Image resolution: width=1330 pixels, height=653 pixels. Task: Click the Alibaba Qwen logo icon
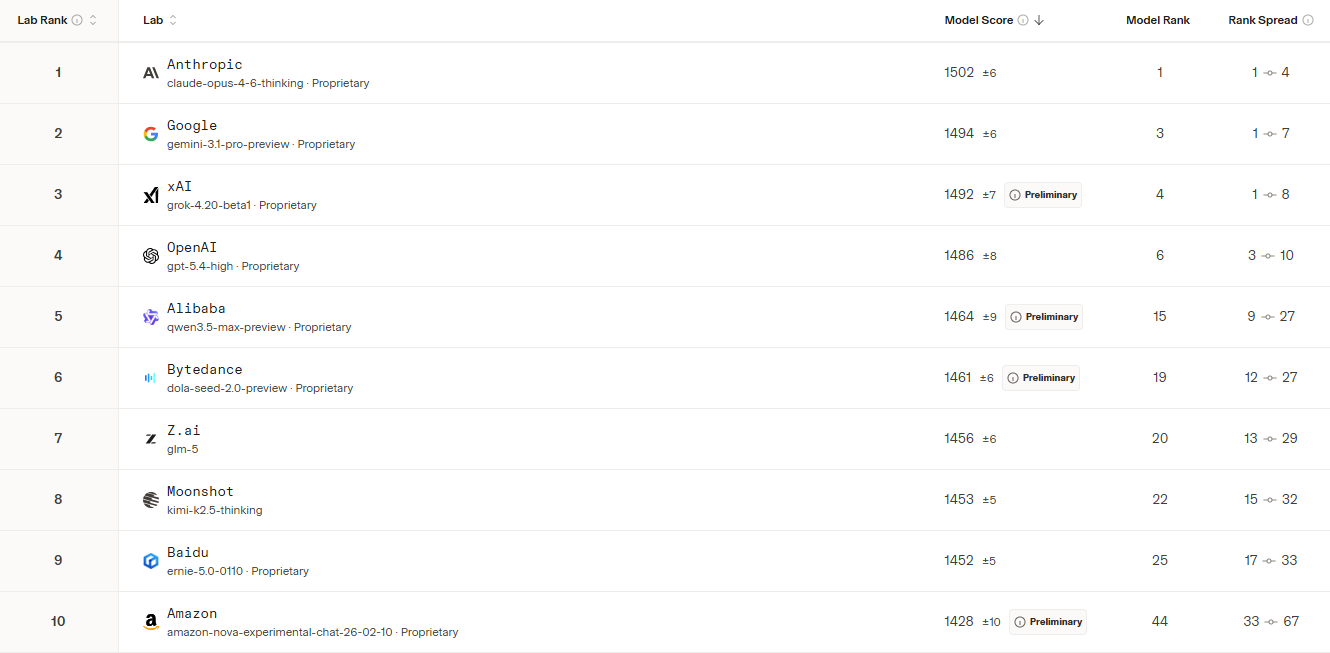(151, 317)
